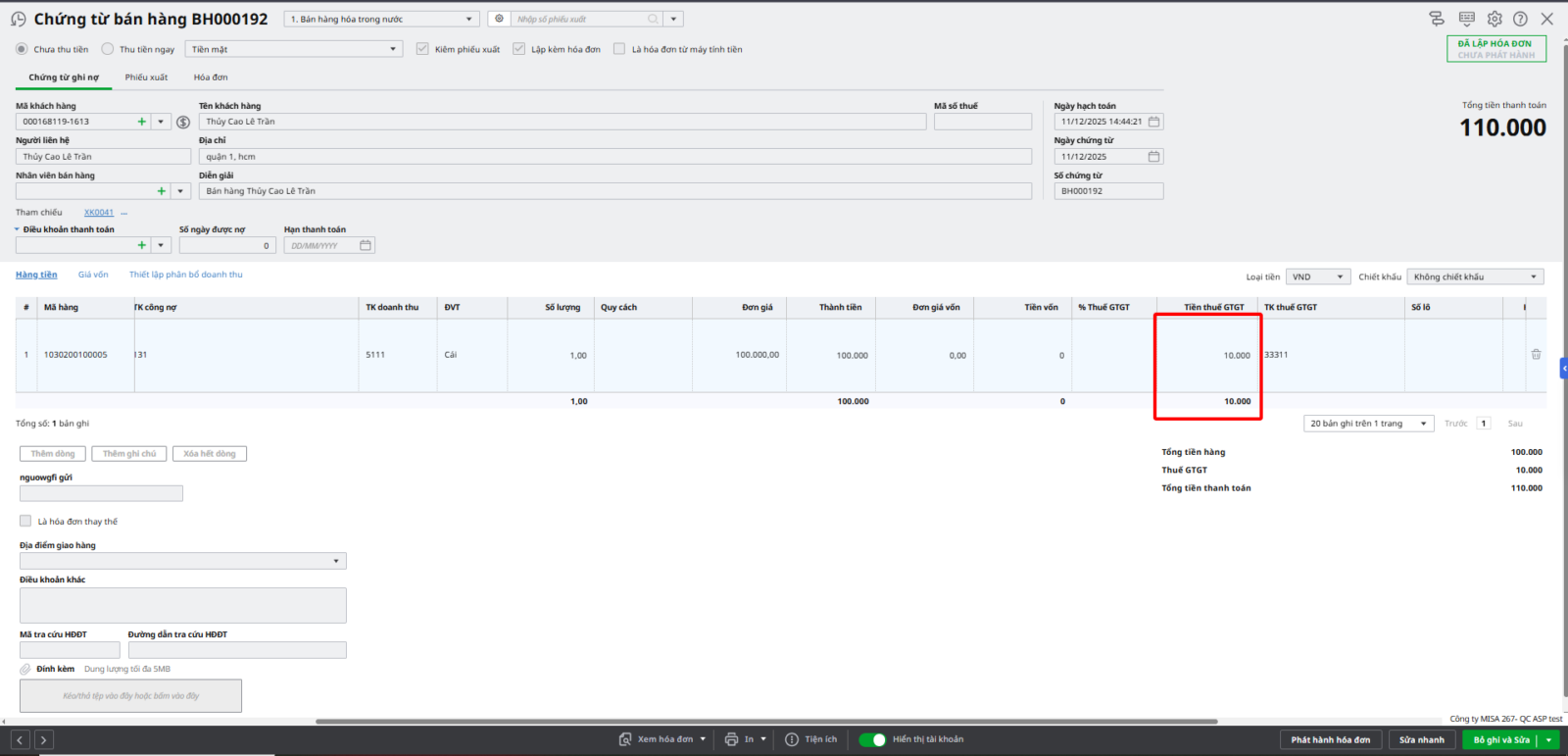Open the settings gear icon
This screenshot has height=756, width=1568.
coord(1494,19)
